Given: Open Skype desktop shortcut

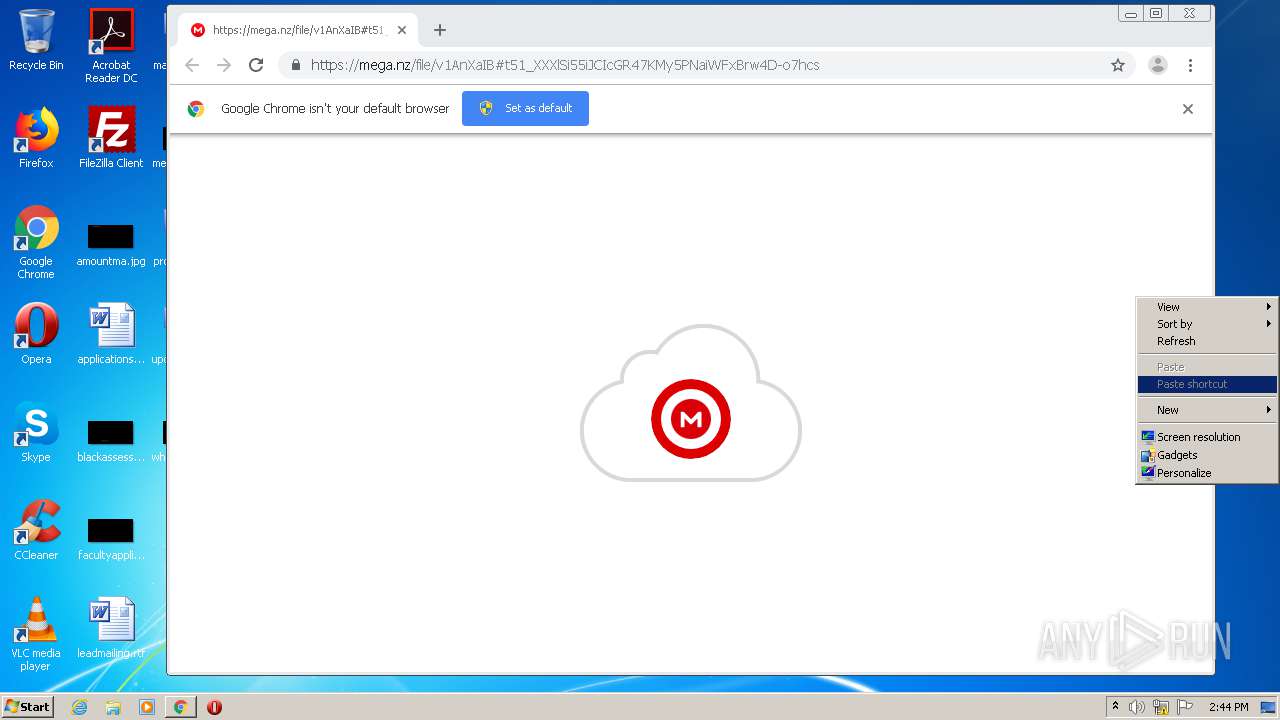Looking at the screenshot, I should 36,432.
